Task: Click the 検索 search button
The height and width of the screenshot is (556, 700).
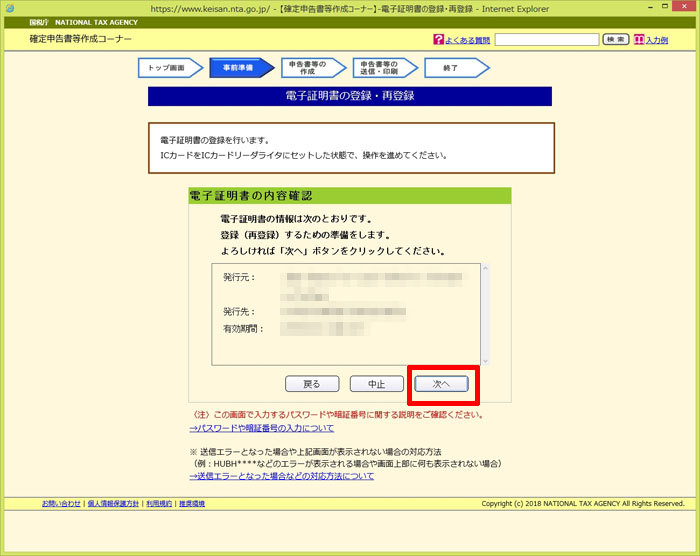Action: [614, 40]
